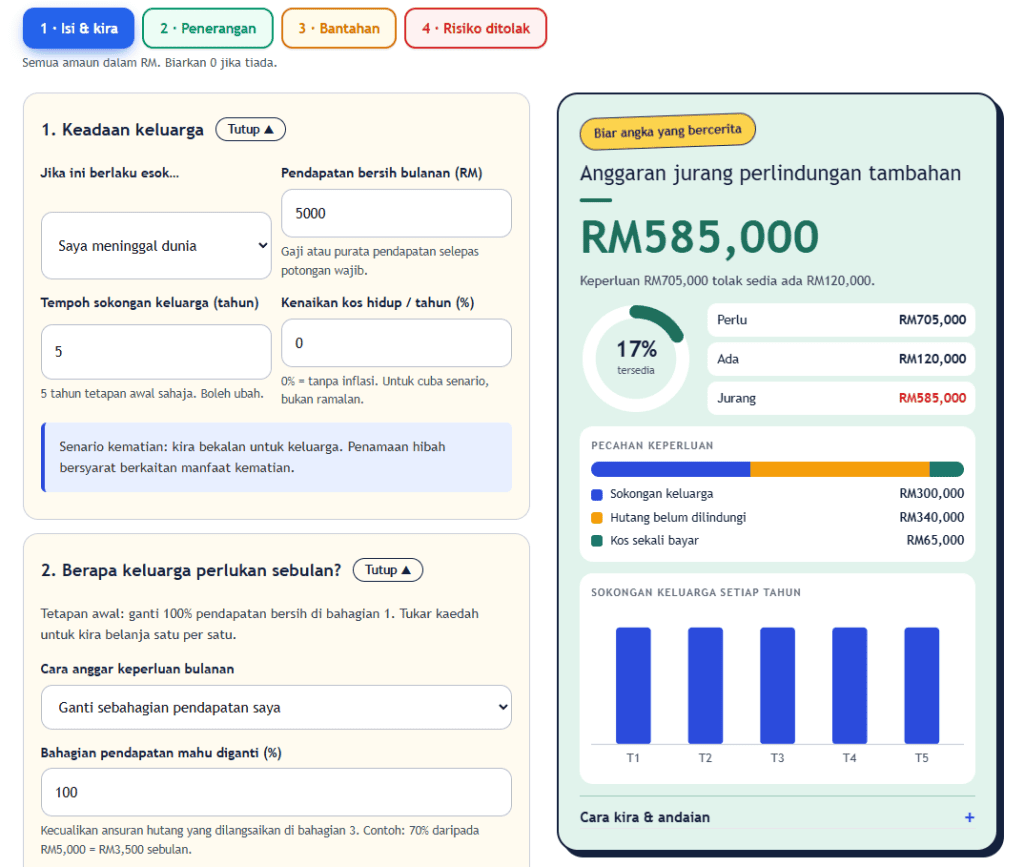Screen dimensions: 1024x867
Task: Go to the "3 · Bantahan" tab
Action: pyautogui.click(x=339, y=28)
